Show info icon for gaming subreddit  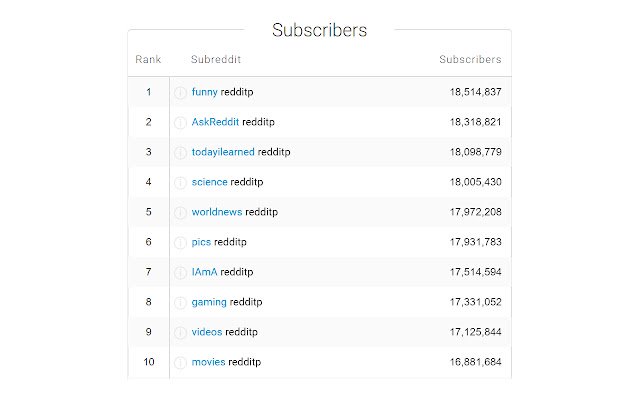tap(180, 302)
